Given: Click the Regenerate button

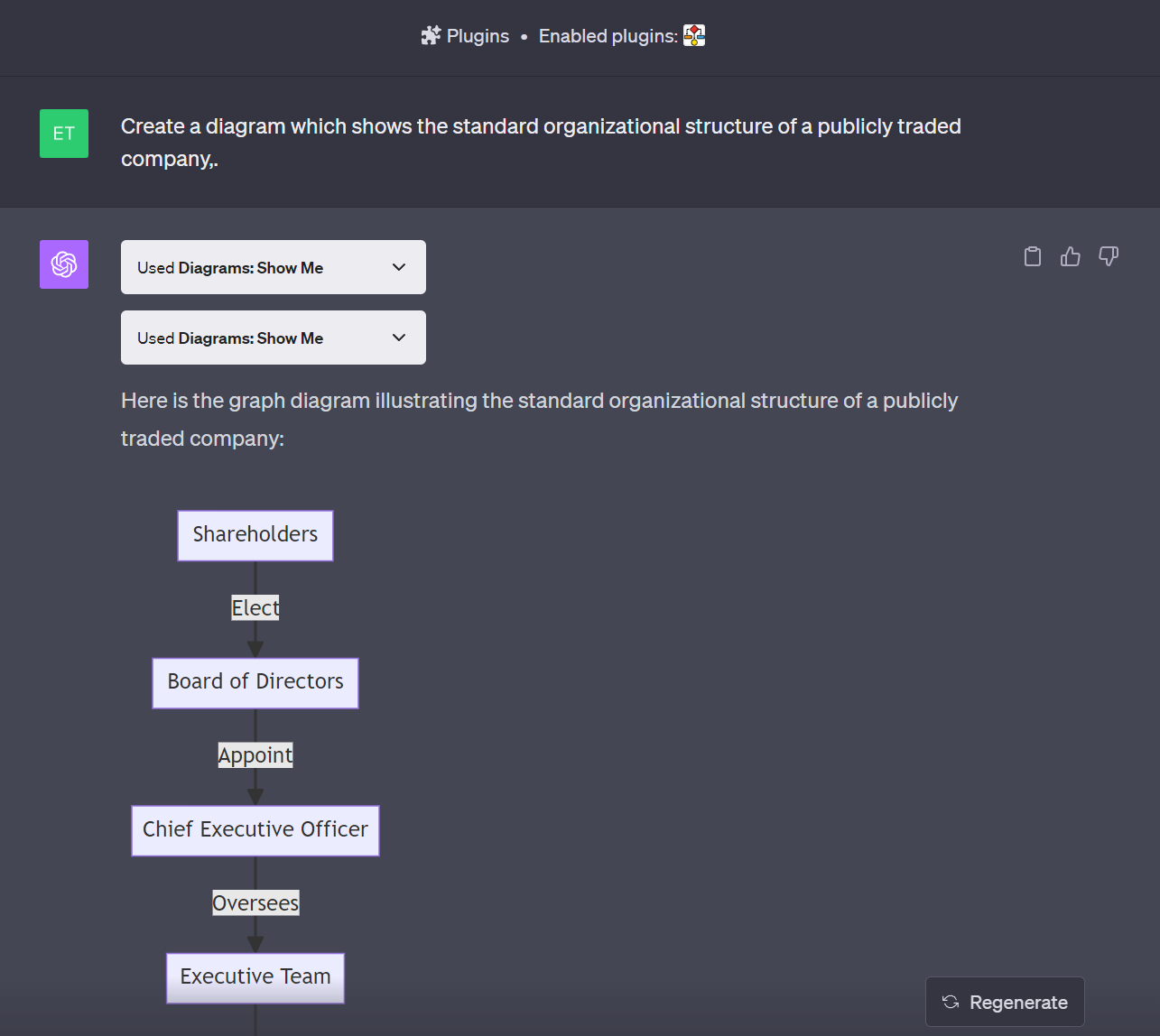Looking at the screenshot, I should click(1005, 1002).
